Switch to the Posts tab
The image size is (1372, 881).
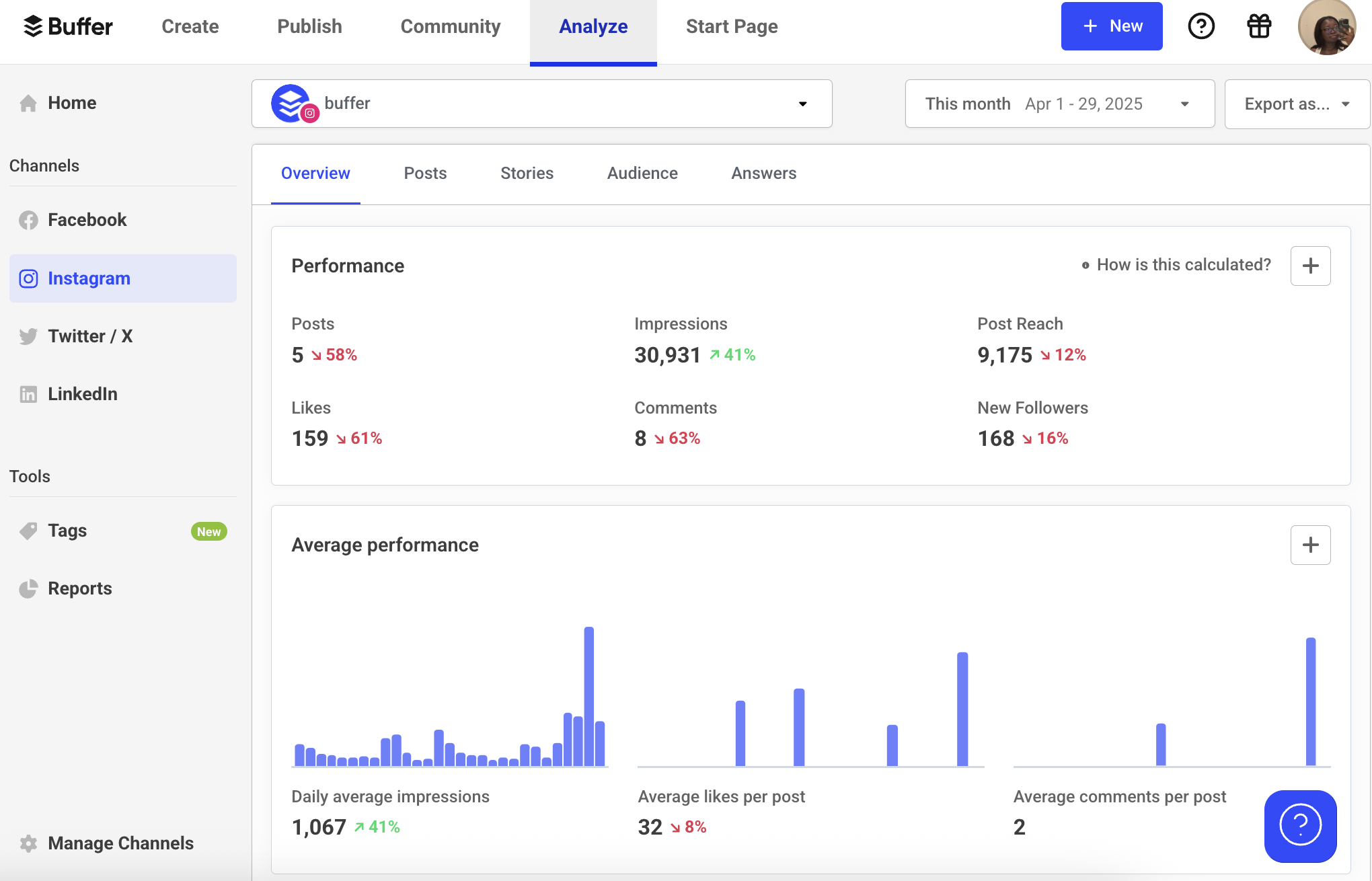(x=425, y=173)
